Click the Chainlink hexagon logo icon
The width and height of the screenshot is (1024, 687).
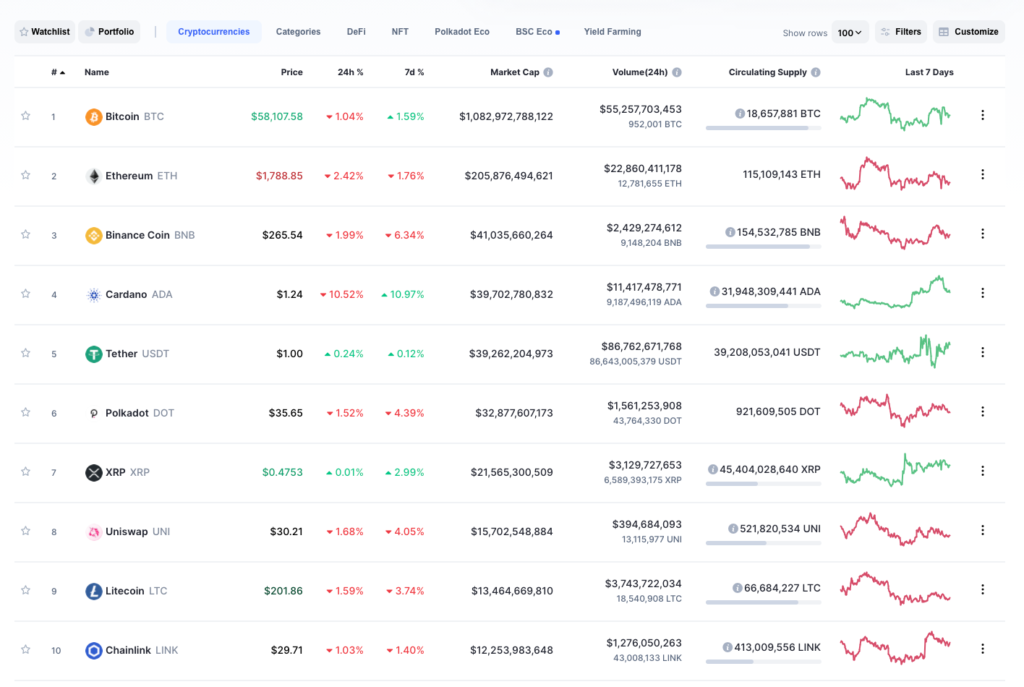click(93, 650)
